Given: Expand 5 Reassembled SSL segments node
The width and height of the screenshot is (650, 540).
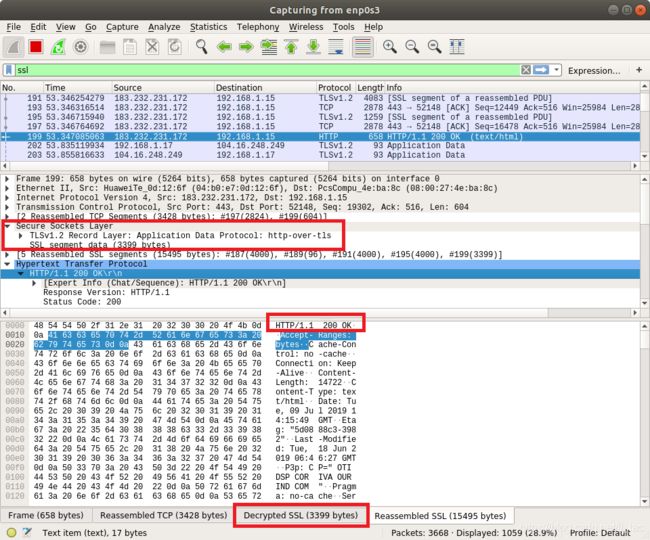Looking at the screenshot, I should (x=7, y=254).
